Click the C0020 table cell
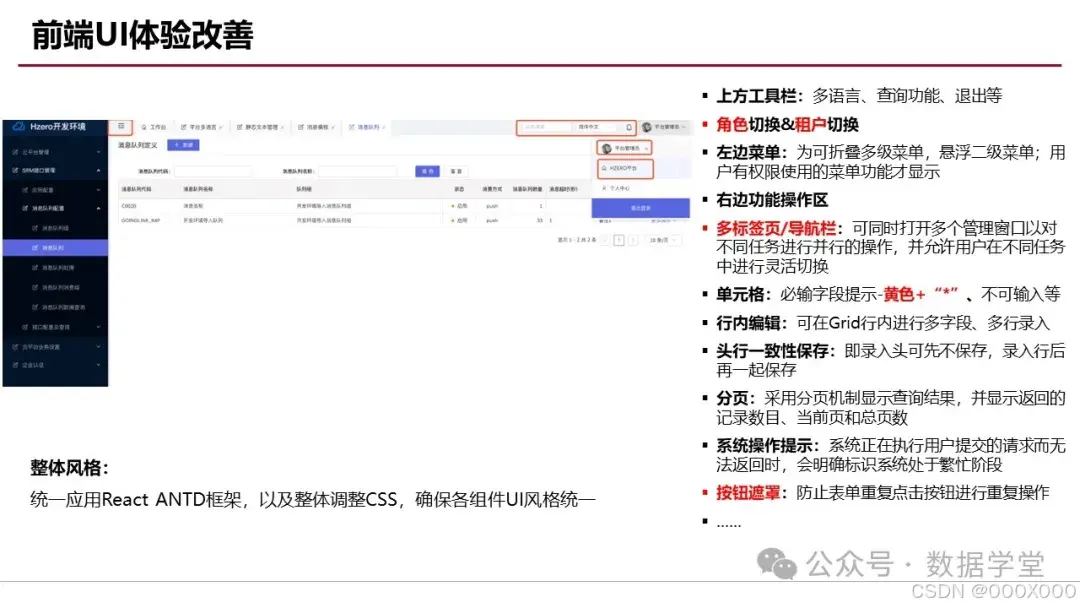The image size is (1080, 608). point(129,206)
